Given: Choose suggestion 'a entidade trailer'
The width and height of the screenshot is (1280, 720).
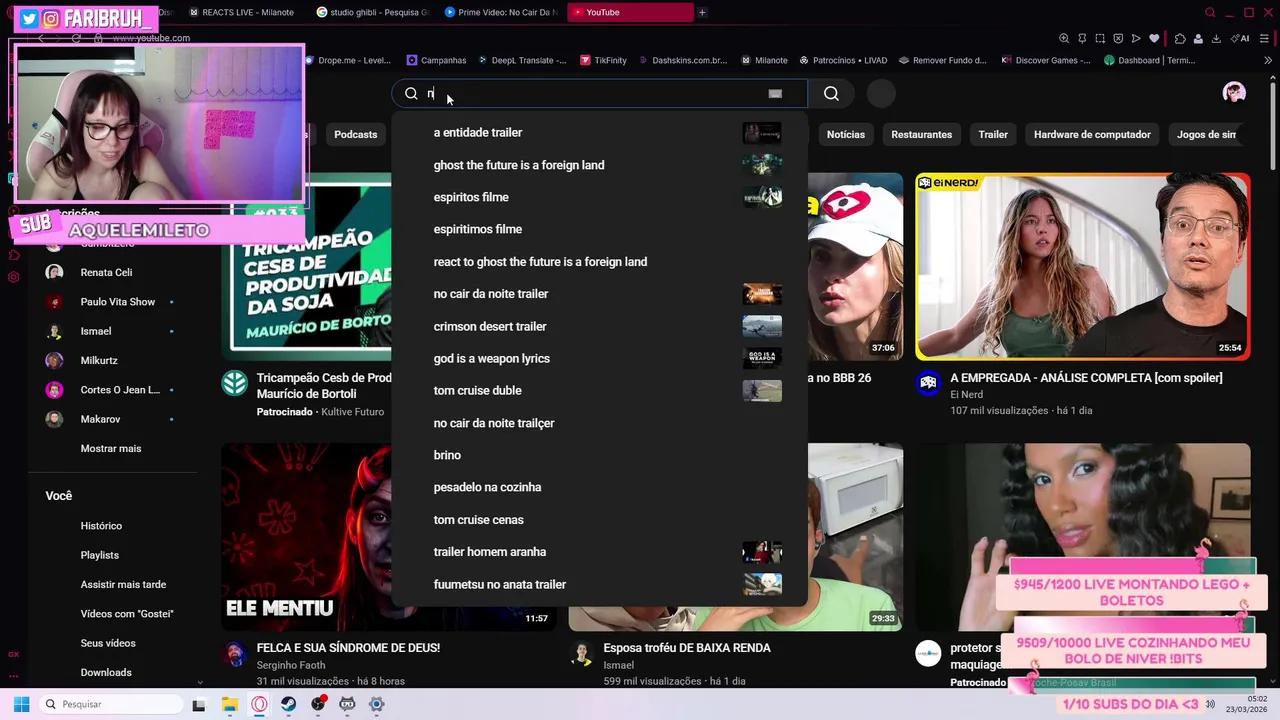Looking at the screenshot, I should (600, 133).
